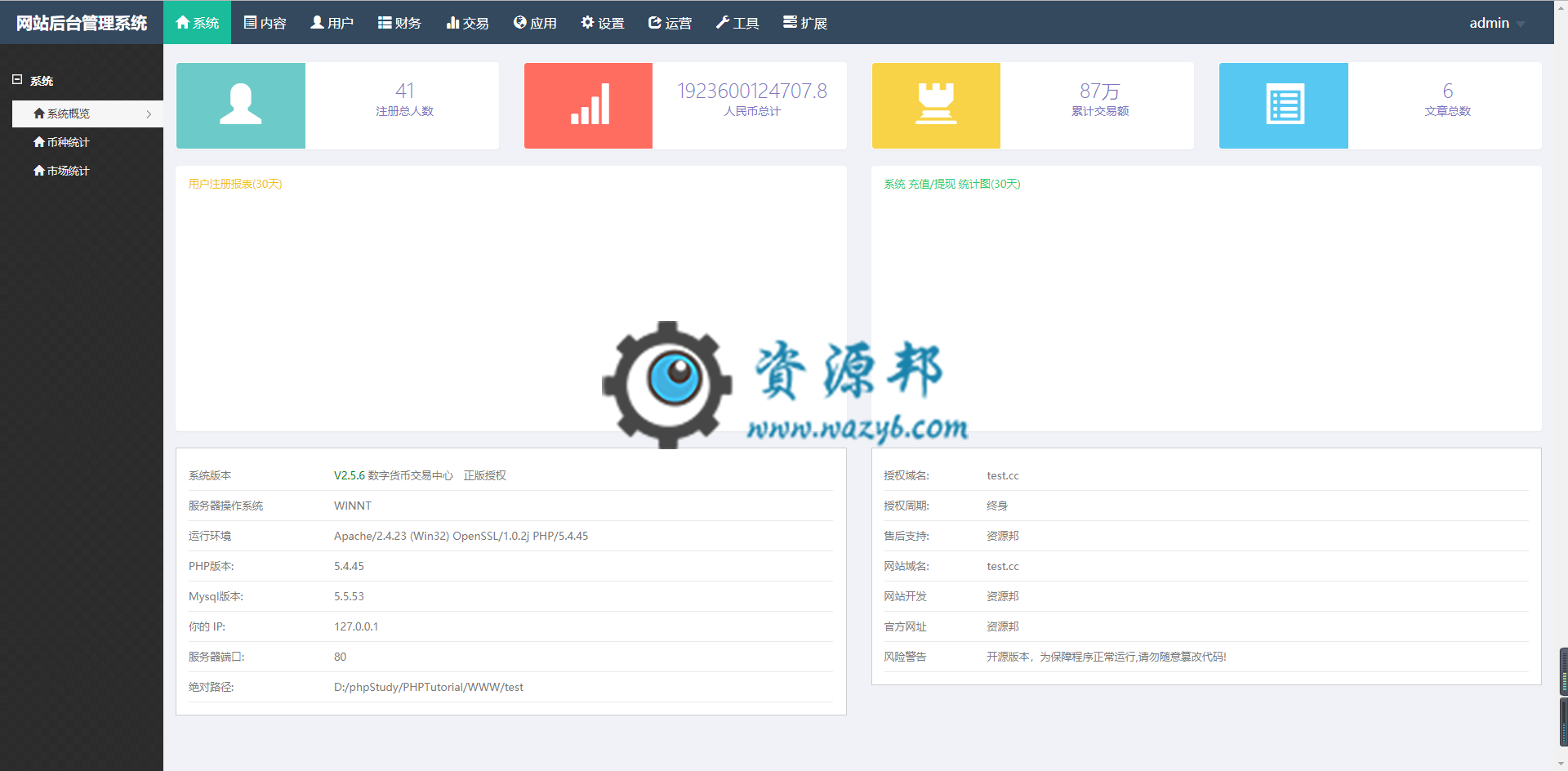Click the 正版授权 label

[x=485, y=475]
